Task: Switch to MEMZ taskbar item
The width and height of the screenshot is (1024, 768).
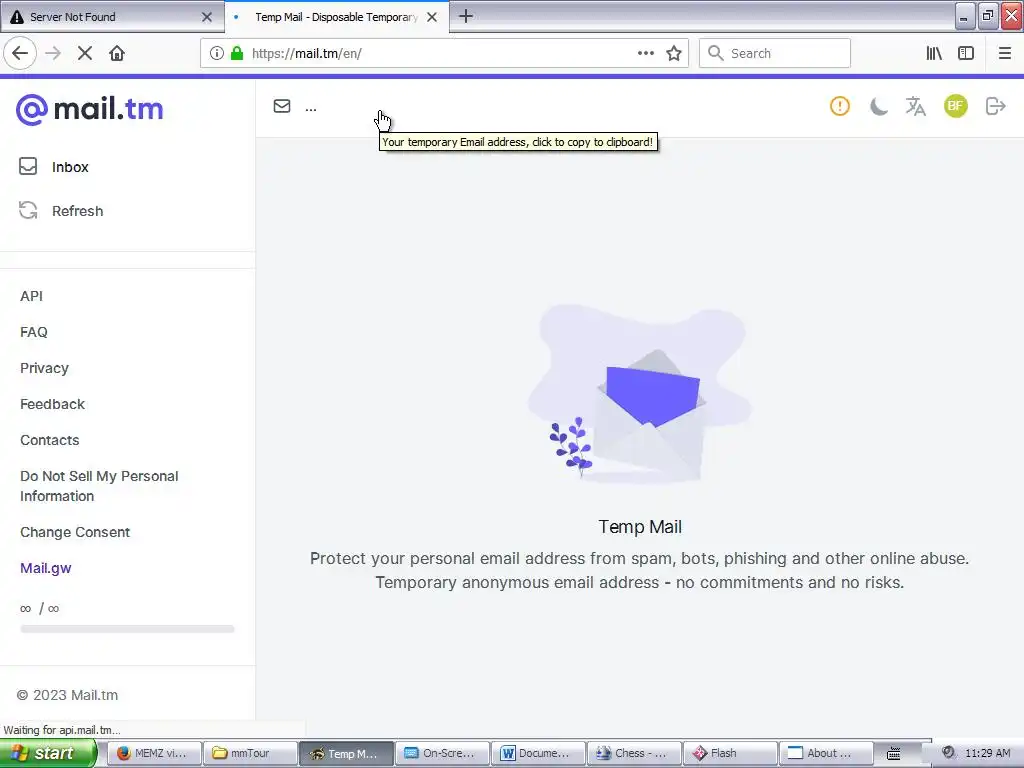Action: point(152,753)
